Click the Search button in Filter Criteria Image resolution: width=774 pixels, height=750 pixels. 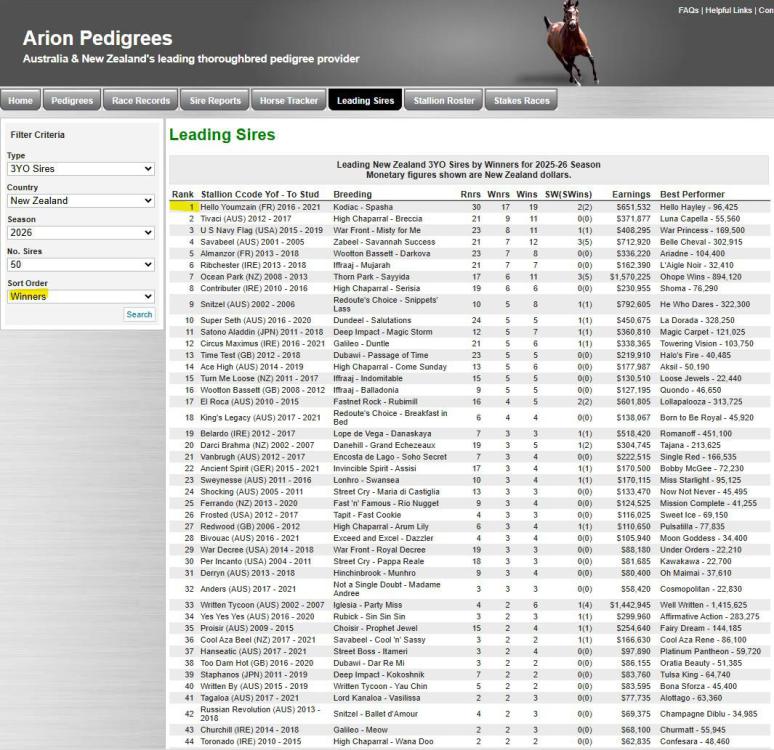click(x=139, y=315)
